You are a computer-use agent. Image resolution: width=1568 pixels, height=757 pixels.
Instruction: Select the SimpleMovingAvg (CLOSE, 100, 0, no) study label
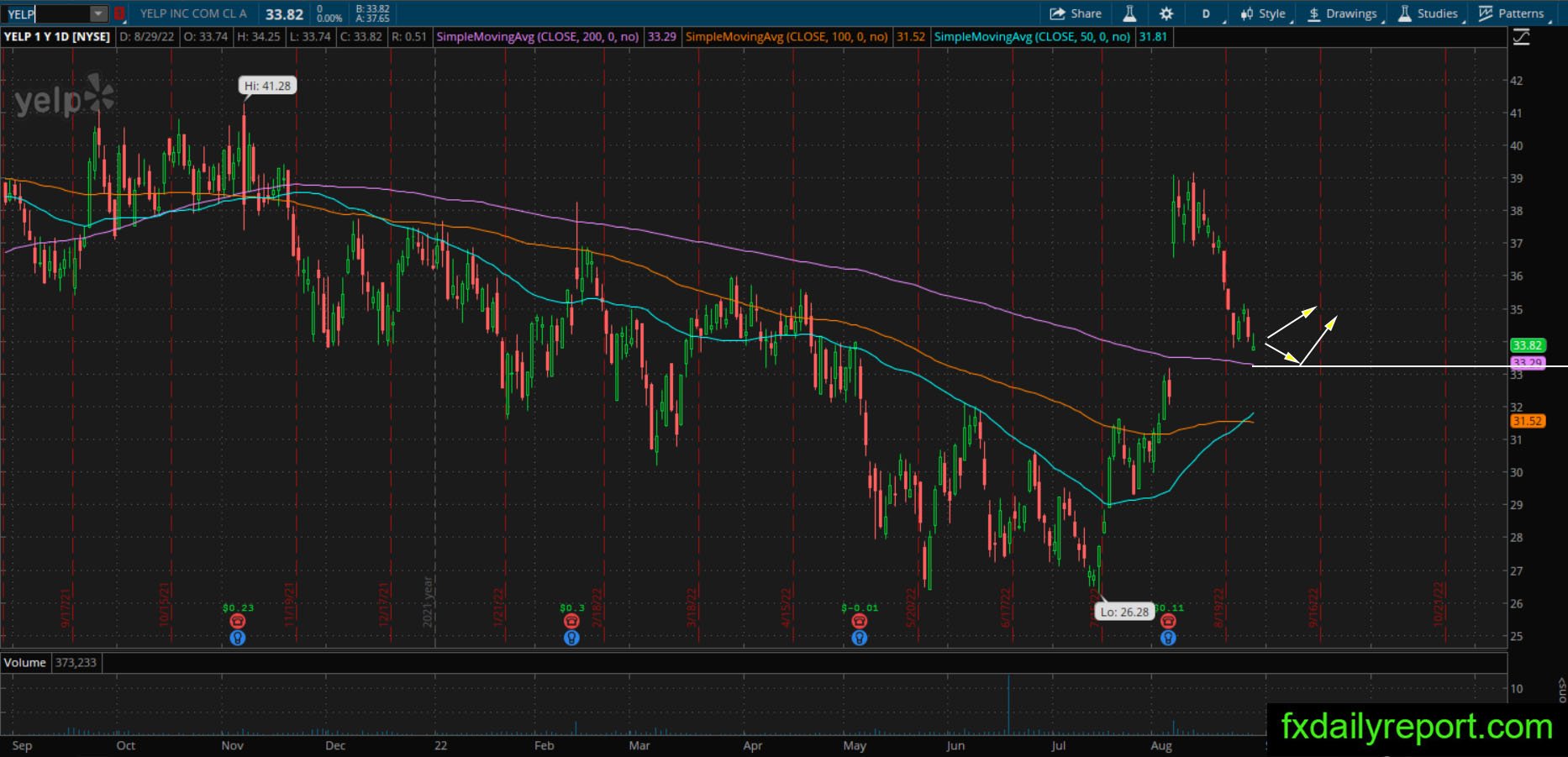click(x=787, y=37)
